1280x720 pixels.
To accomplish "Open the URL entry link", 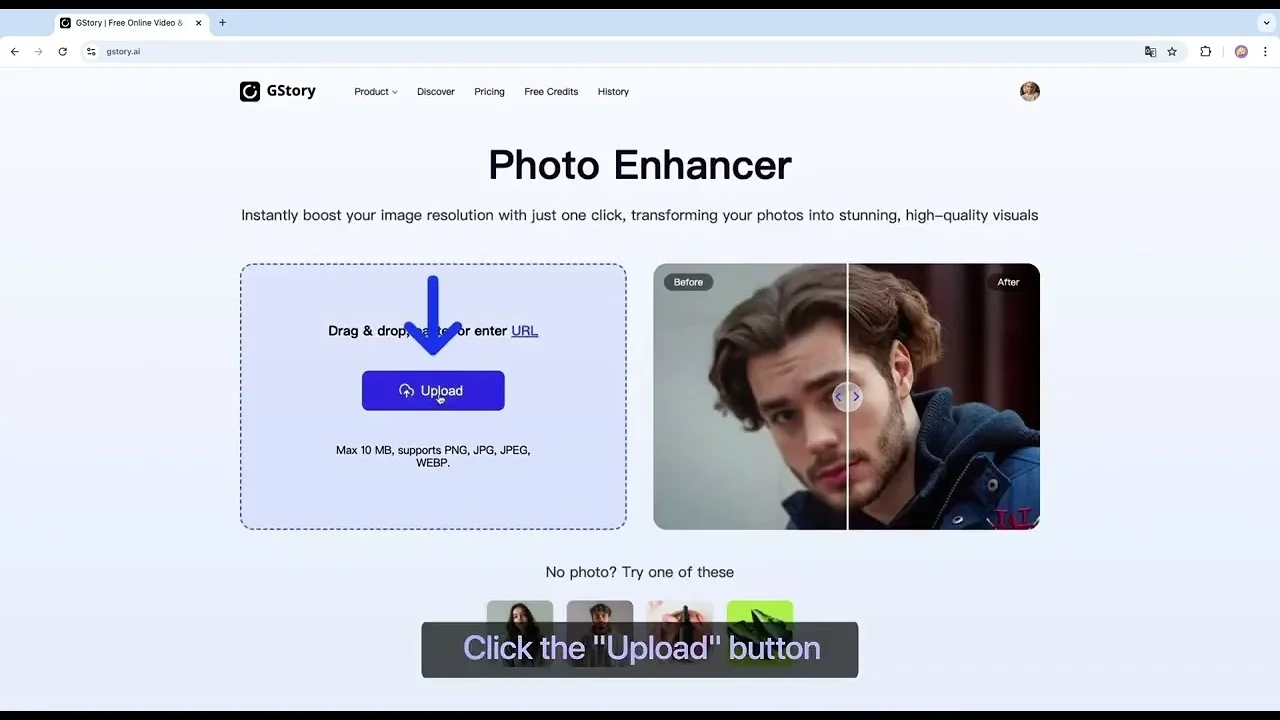I will tap(525, 330).
